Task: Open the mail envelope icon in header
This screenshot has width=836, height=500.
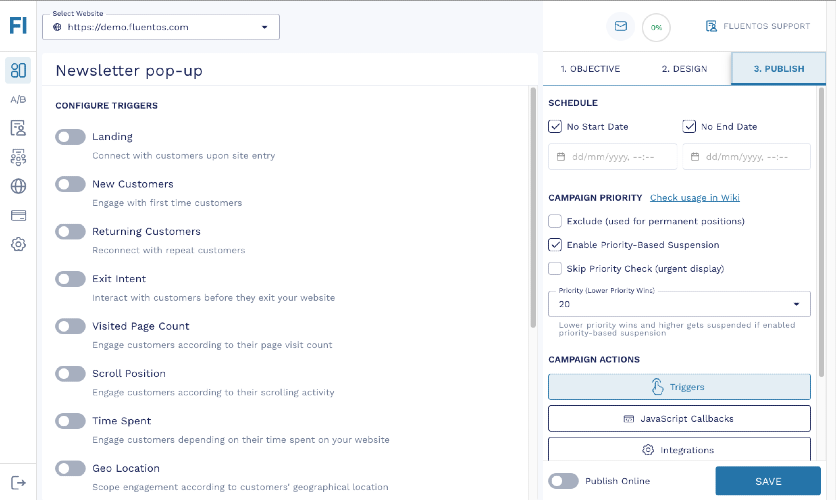Action: pyautogui.click(x=621, y=26)
